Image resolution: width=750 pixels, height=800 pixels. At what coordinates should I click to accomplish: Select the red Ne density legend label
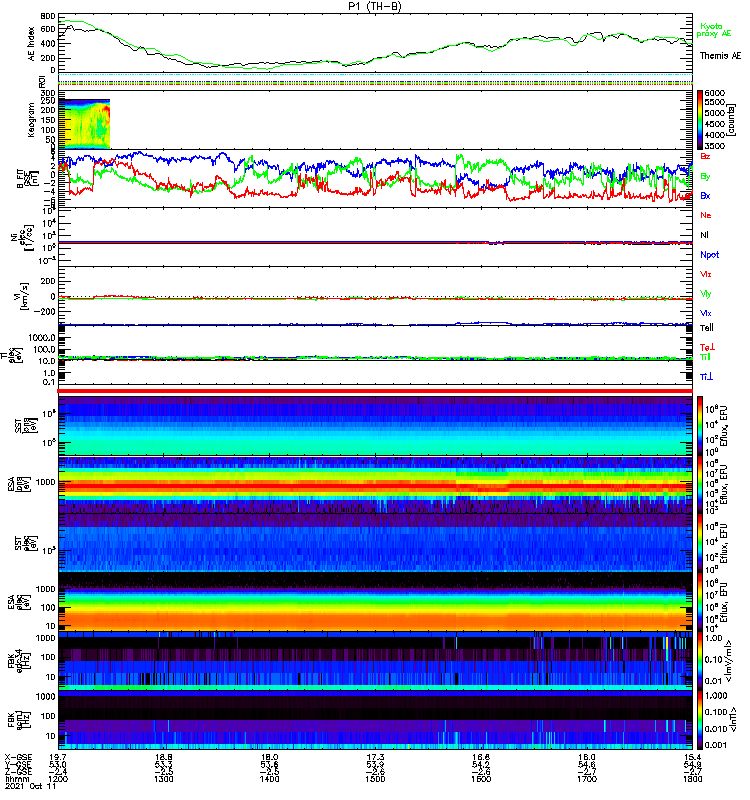(x=706, y=215)
